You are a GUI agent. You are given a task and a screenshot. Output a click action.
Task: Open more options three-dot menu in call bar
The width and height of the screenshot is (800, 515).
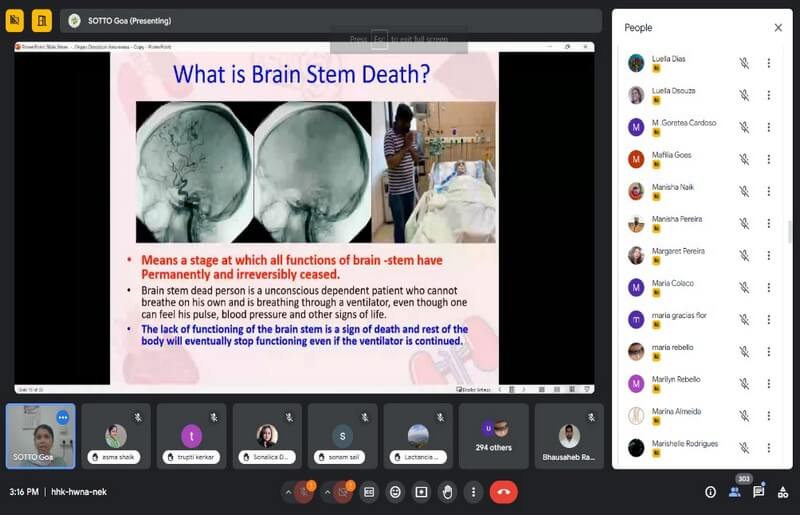pos(473,492)
